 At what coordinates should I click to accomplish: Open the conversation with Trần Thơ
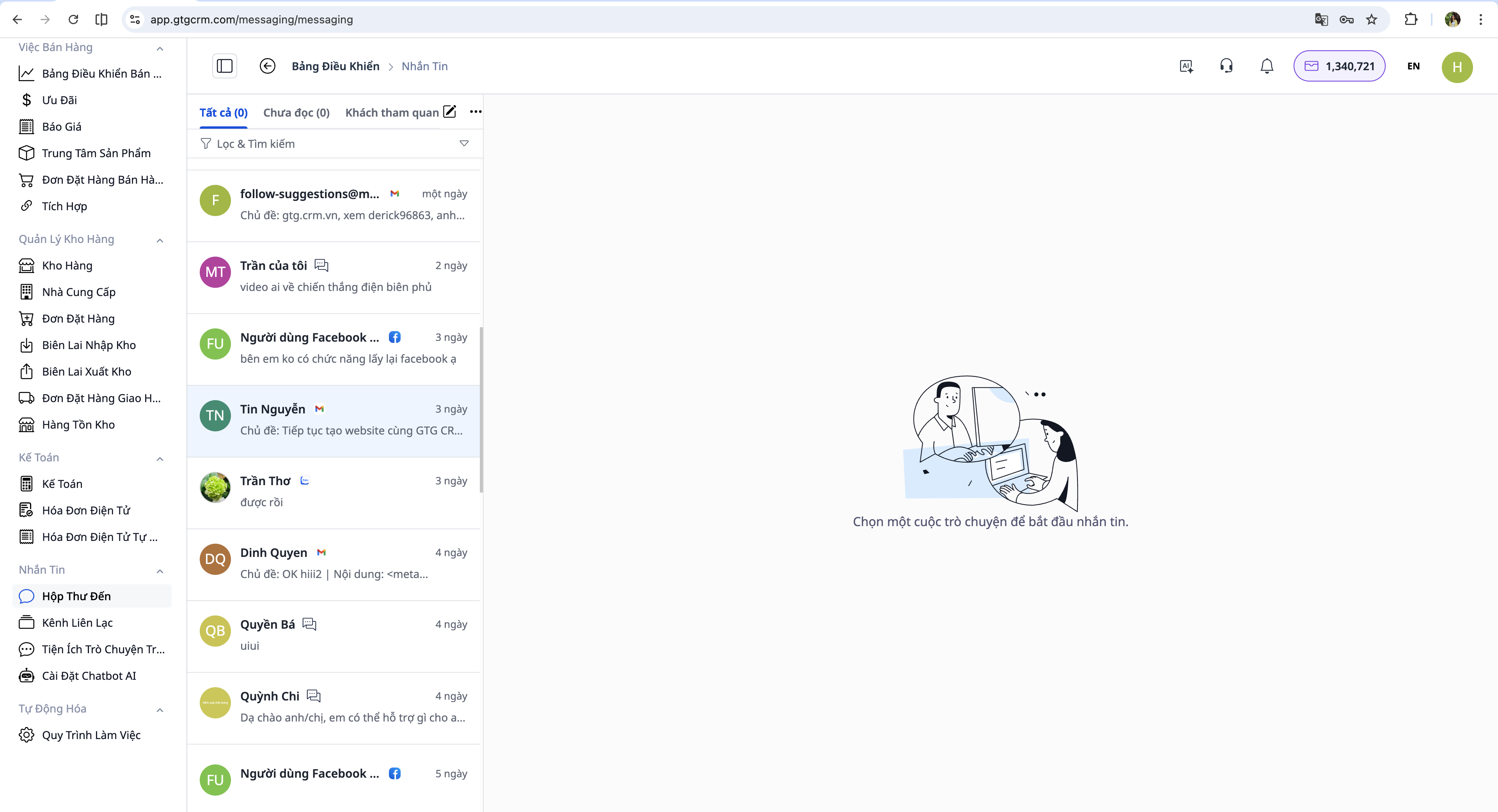click(334, 491)
